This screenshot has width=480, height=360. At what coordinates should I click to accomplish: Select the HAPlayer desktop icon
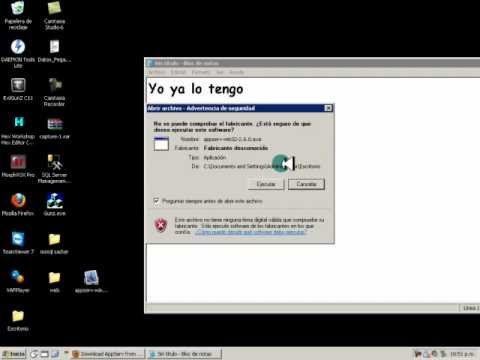pyautogui.click(x=18, y=281)
